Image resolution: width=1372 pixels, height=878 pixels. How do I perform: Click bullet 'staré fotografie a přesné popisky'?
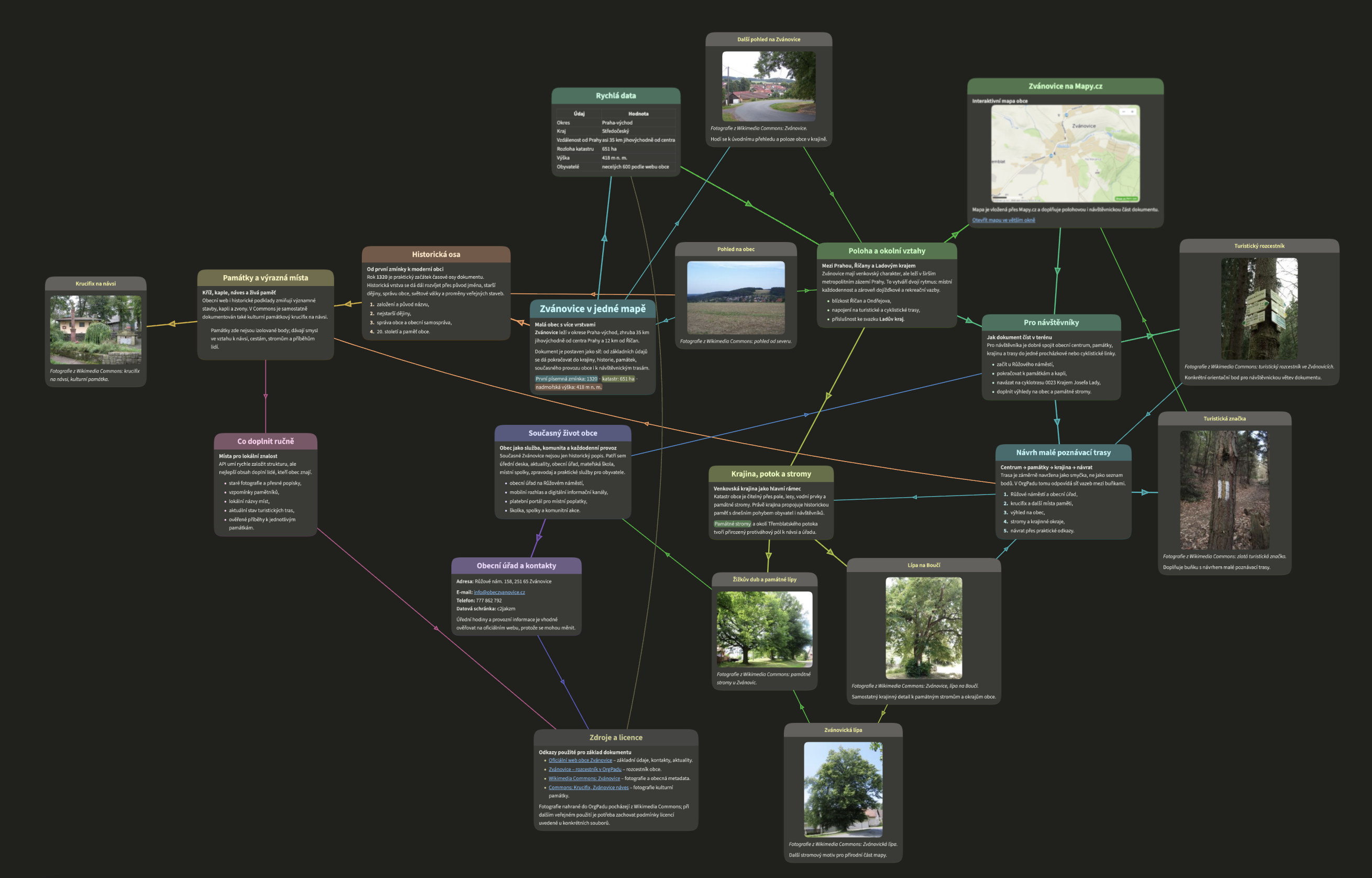point(265,483)
